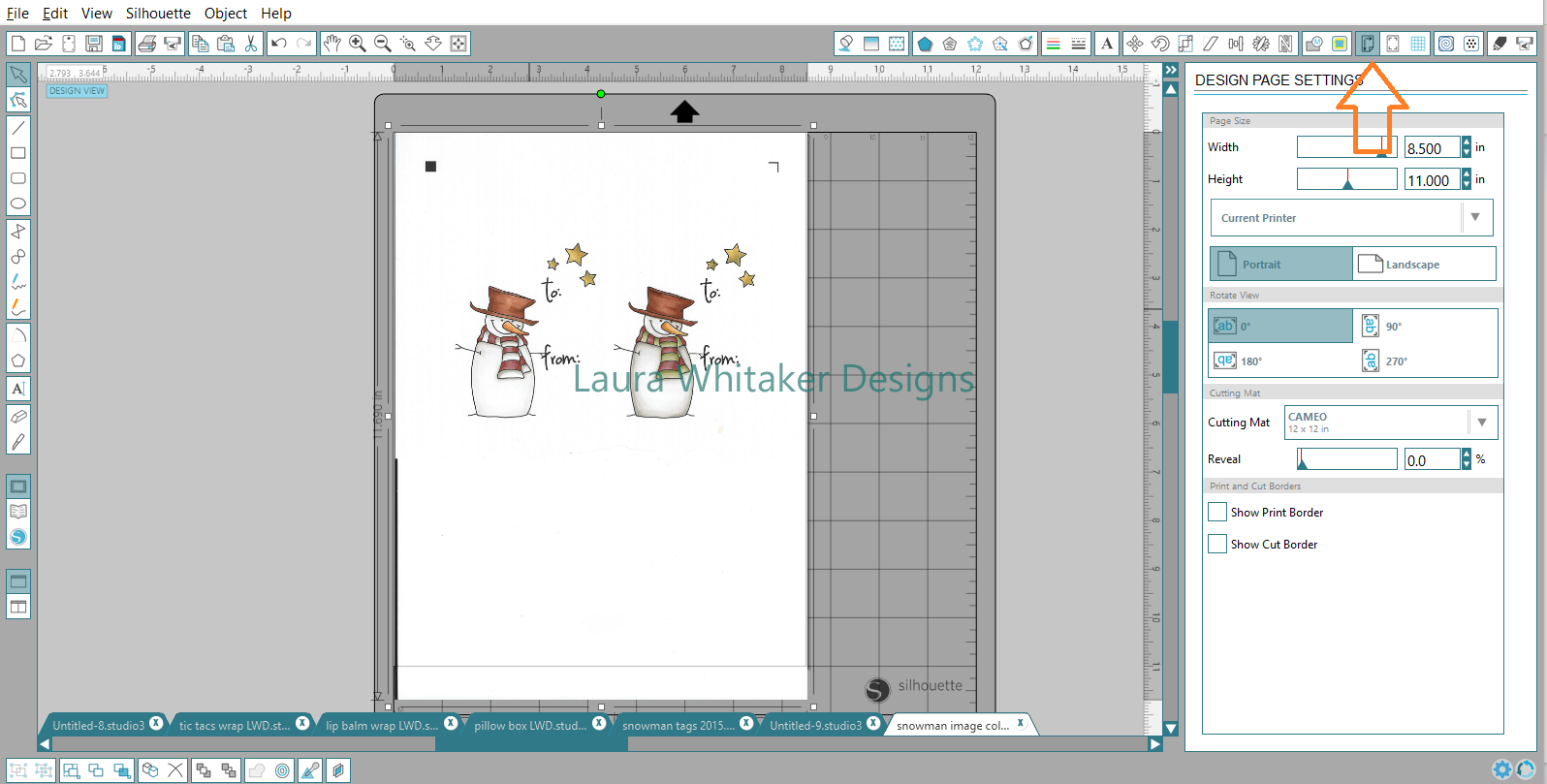
Task: Click the Open file folder icon
Action: [43, 44]
